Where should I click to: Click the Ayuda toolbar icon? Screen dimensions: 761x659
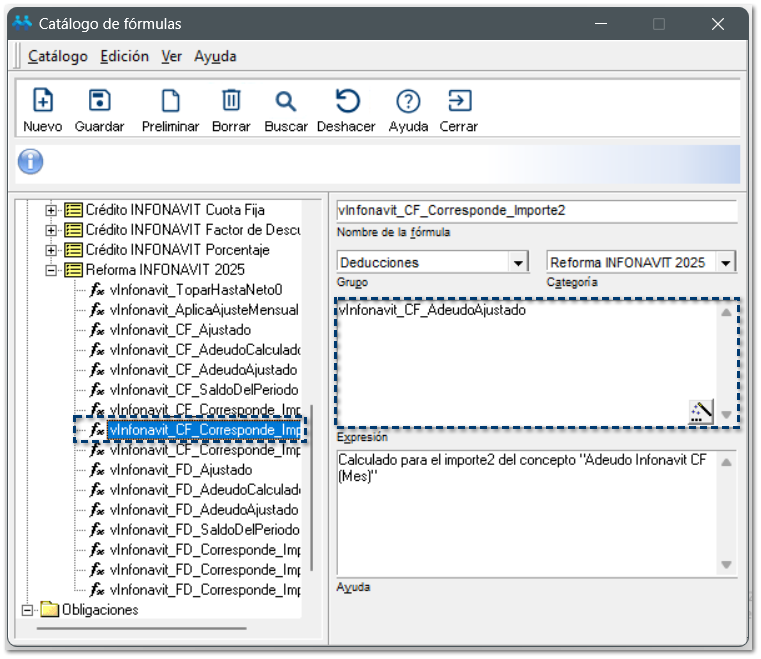[408, 101]
